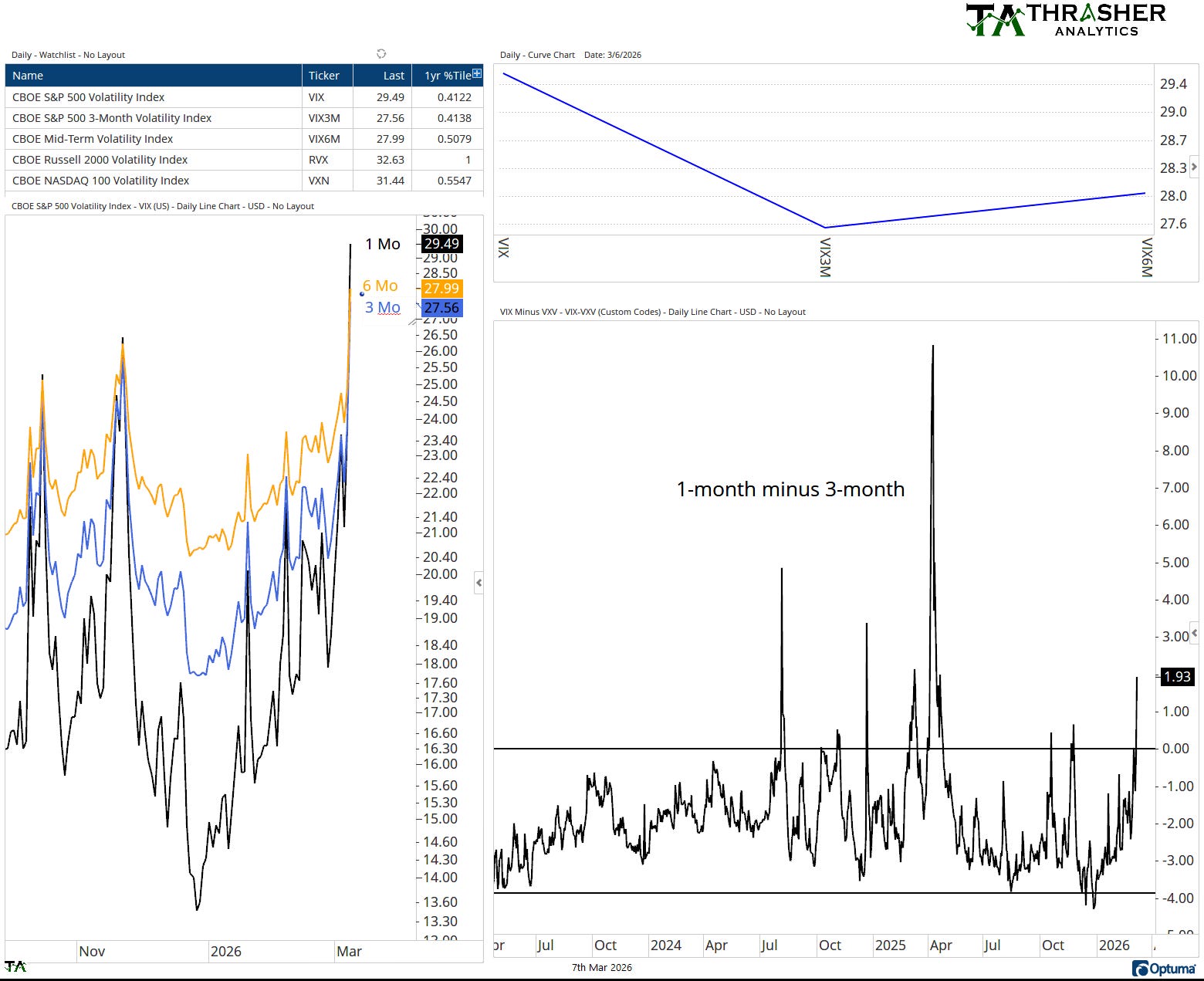Screen dimensions: 1204x981
Task: Click the 1.93 last value label
Action: [x=1177, y=677]
